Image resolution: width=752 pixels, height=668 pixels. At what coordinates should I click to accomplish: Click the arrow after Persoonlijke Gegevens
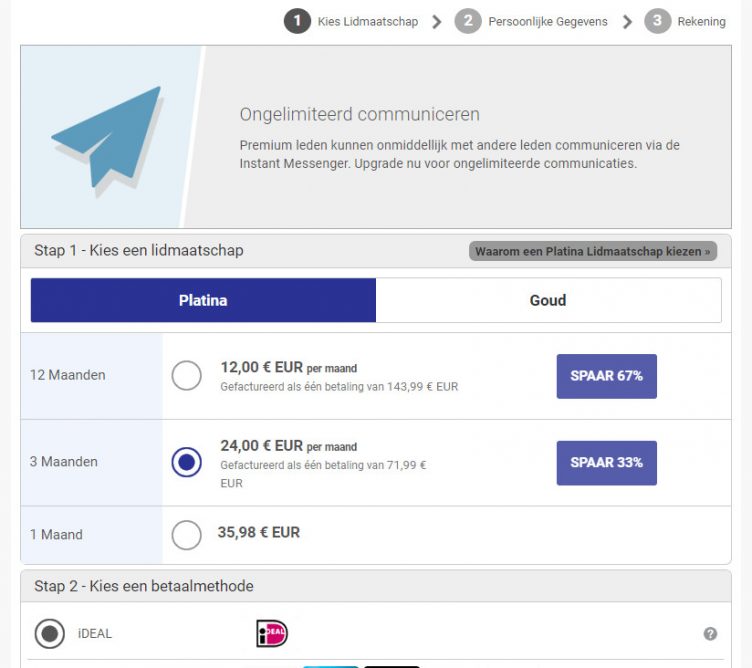pos(627,22)
